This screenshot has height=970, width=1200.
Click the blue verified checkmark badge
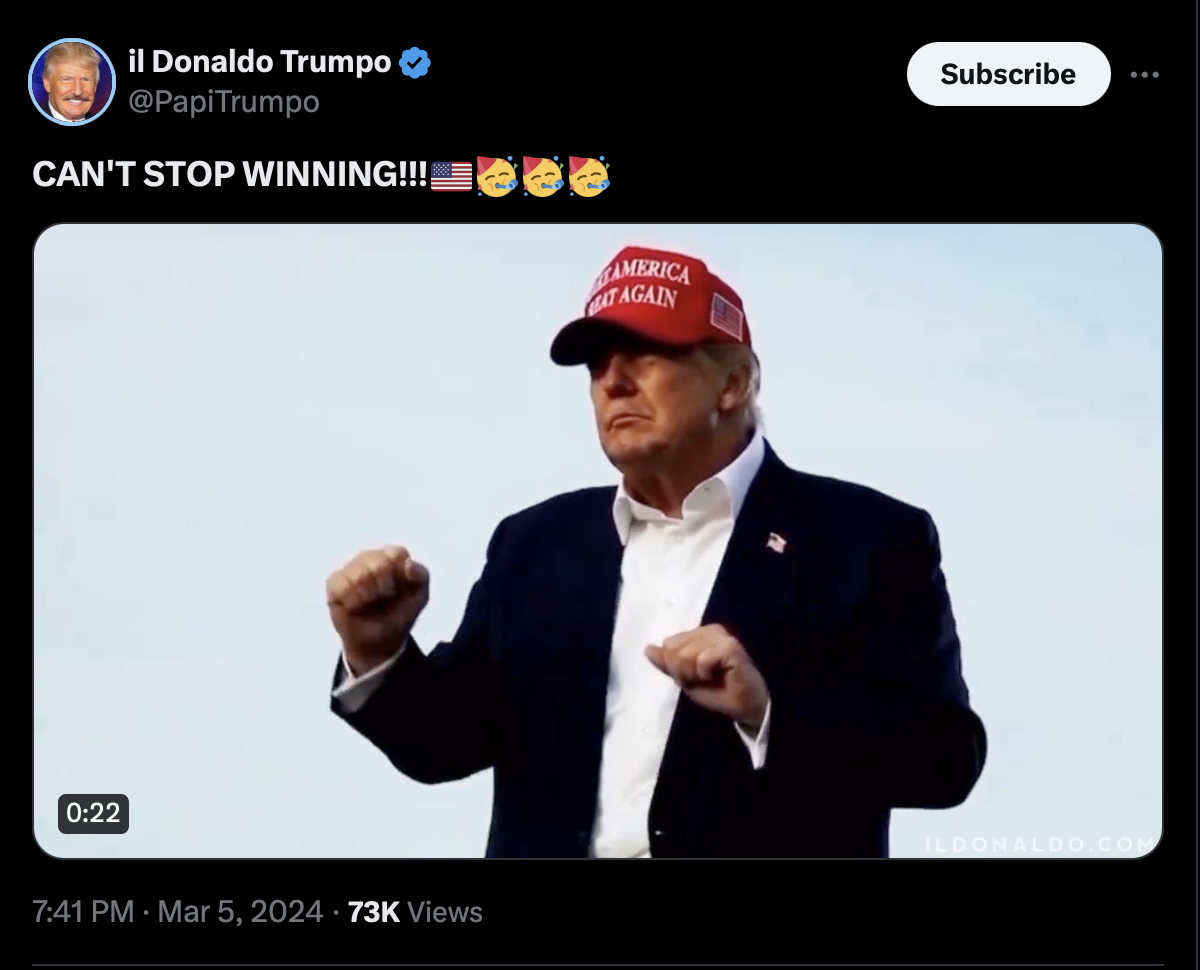pyautogui.click(x=415, y=64)
